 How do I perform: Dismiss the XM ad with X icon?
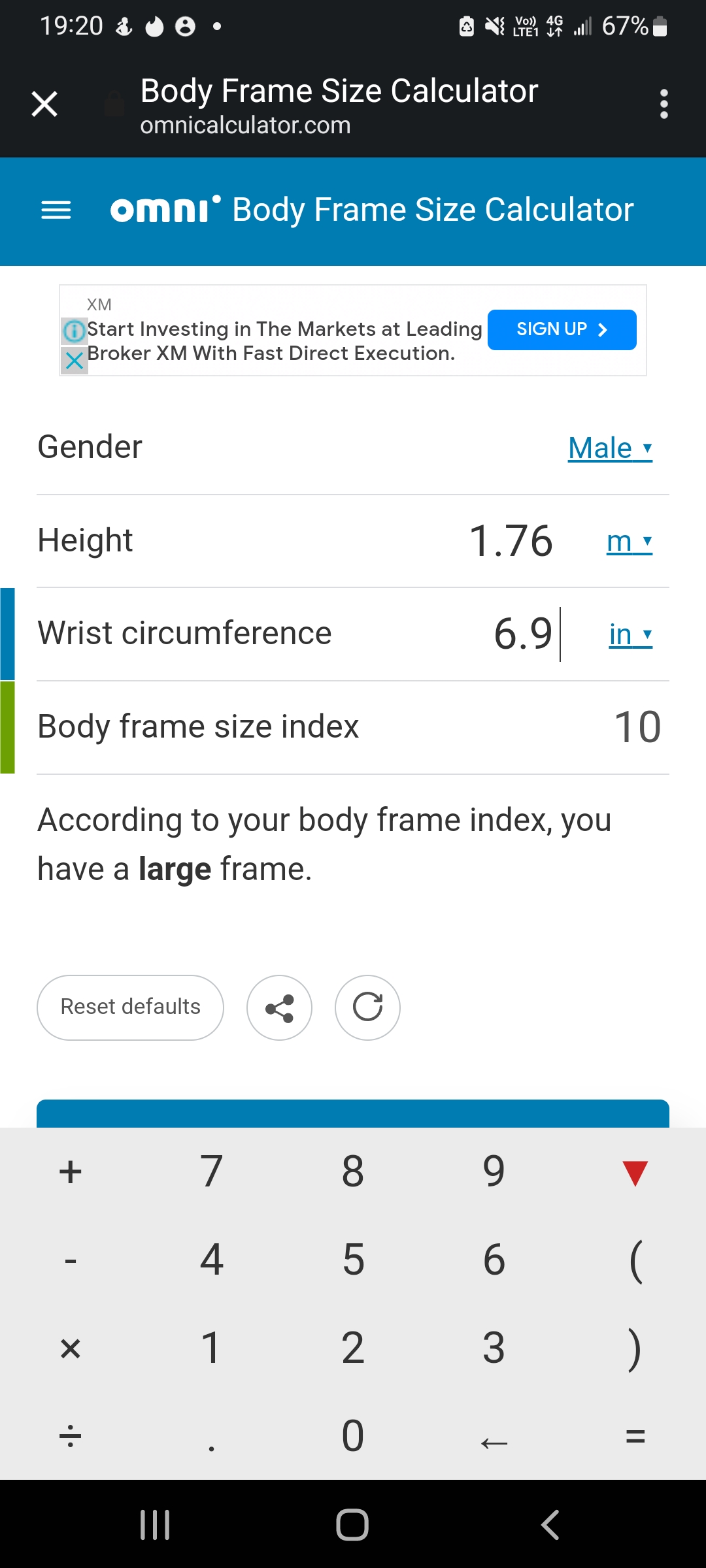pos(75,361)
